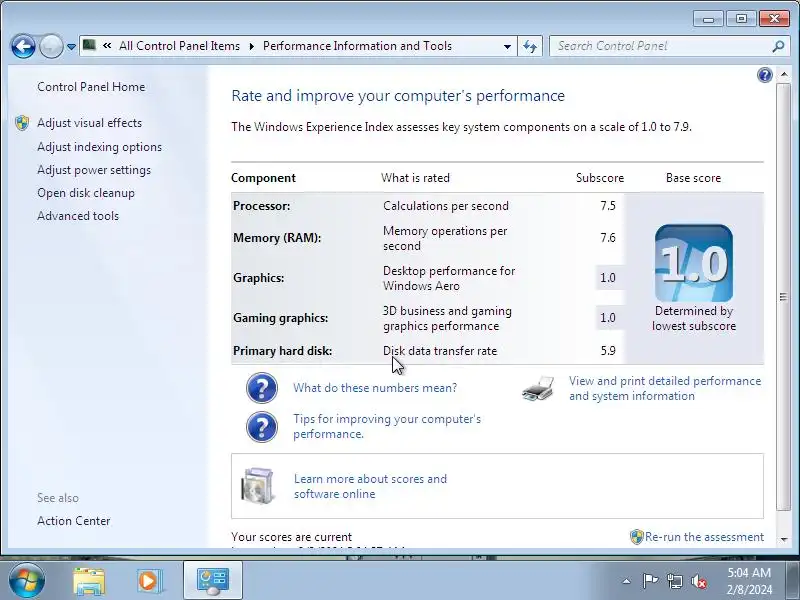Click question icon next to What do these numbers mean

tap(262, 388)
